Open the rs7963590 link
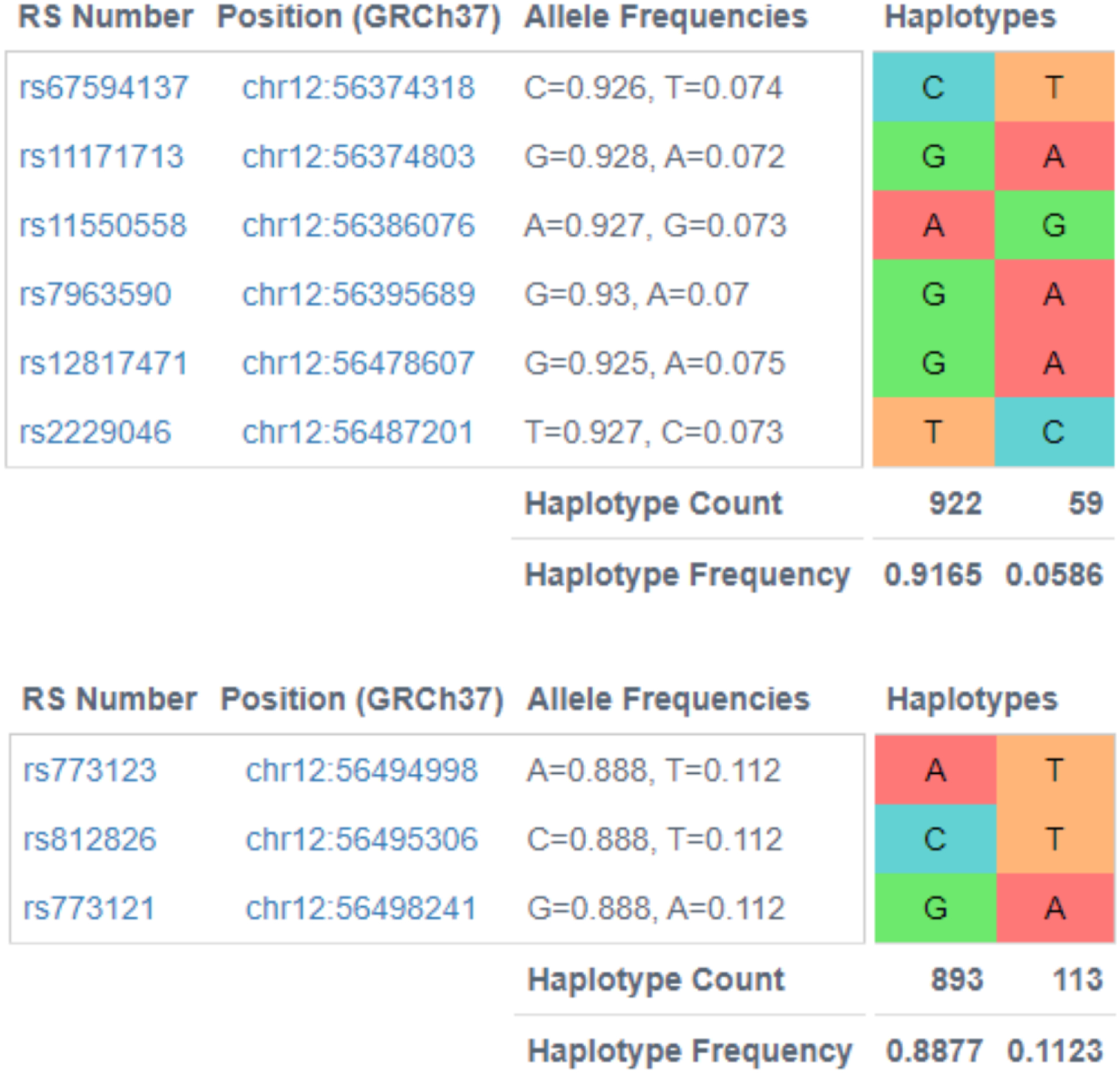 tap(96, 294)
